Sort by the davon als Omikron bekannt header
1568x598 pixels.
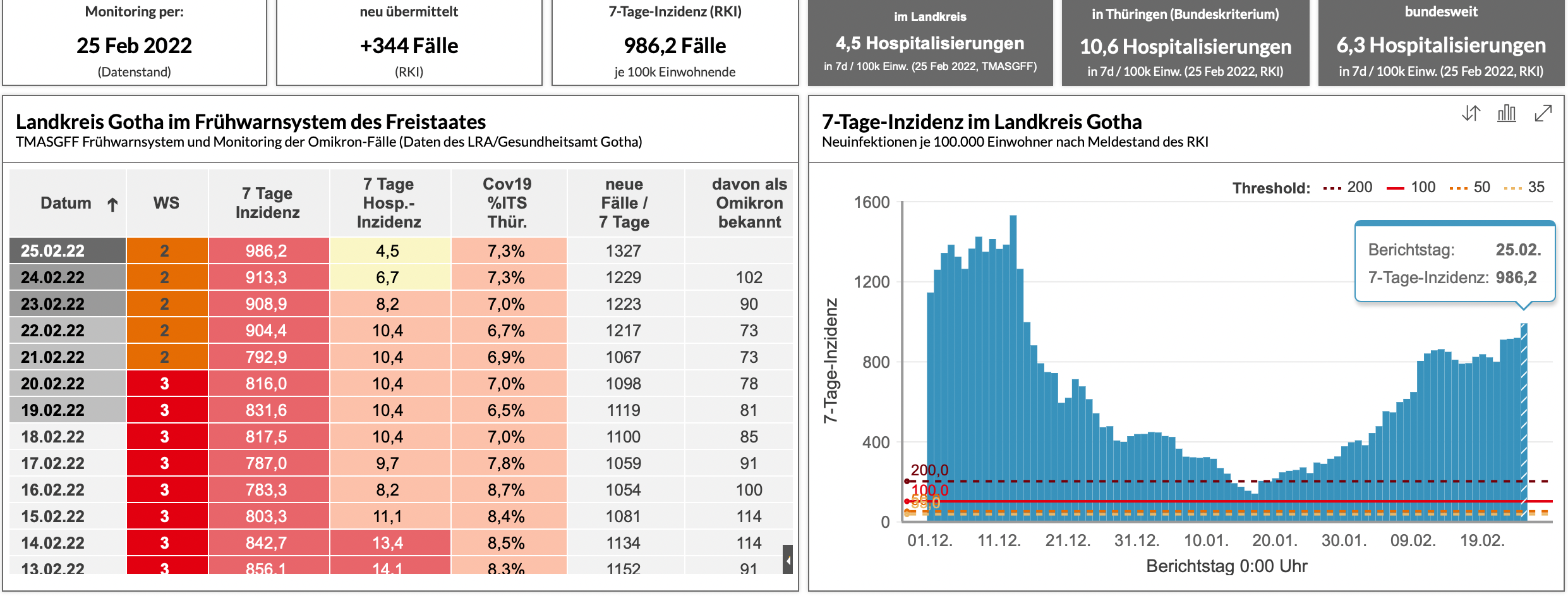click(739, 203)
